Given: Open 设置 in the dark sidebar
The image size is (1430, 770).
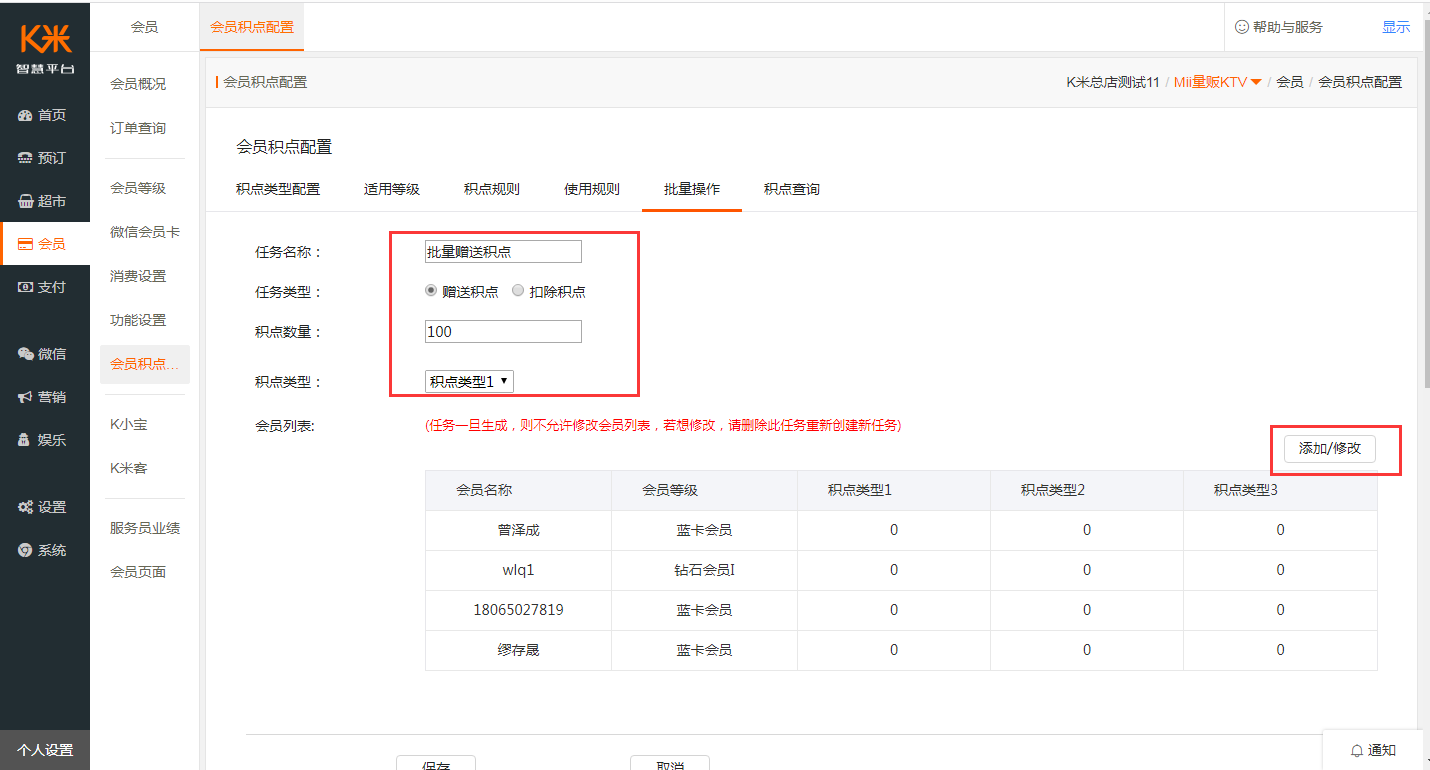Looking at the screenshot, I should (45, 507).
